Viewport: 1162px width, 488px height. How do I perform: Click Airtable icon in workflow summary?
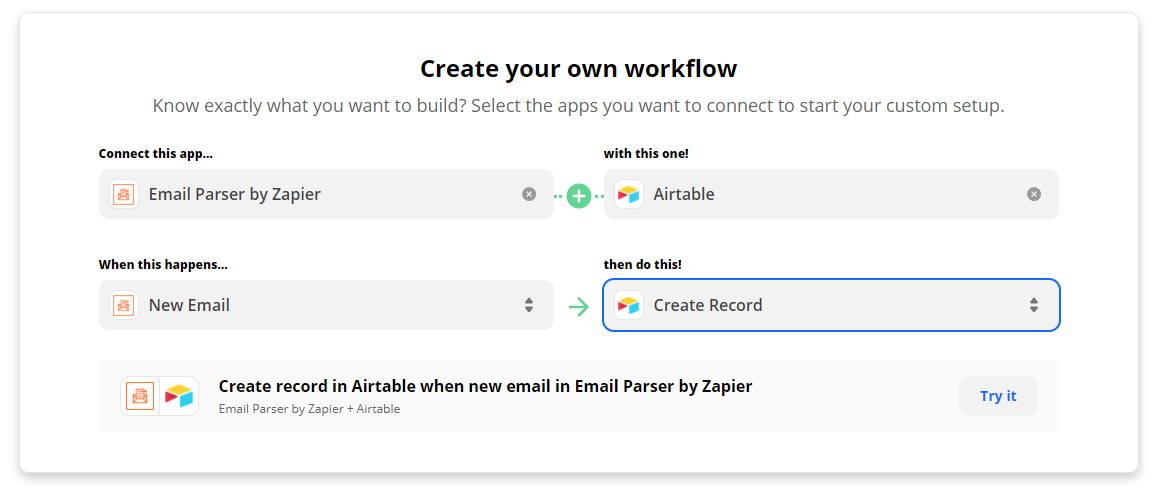click(179, 396)
